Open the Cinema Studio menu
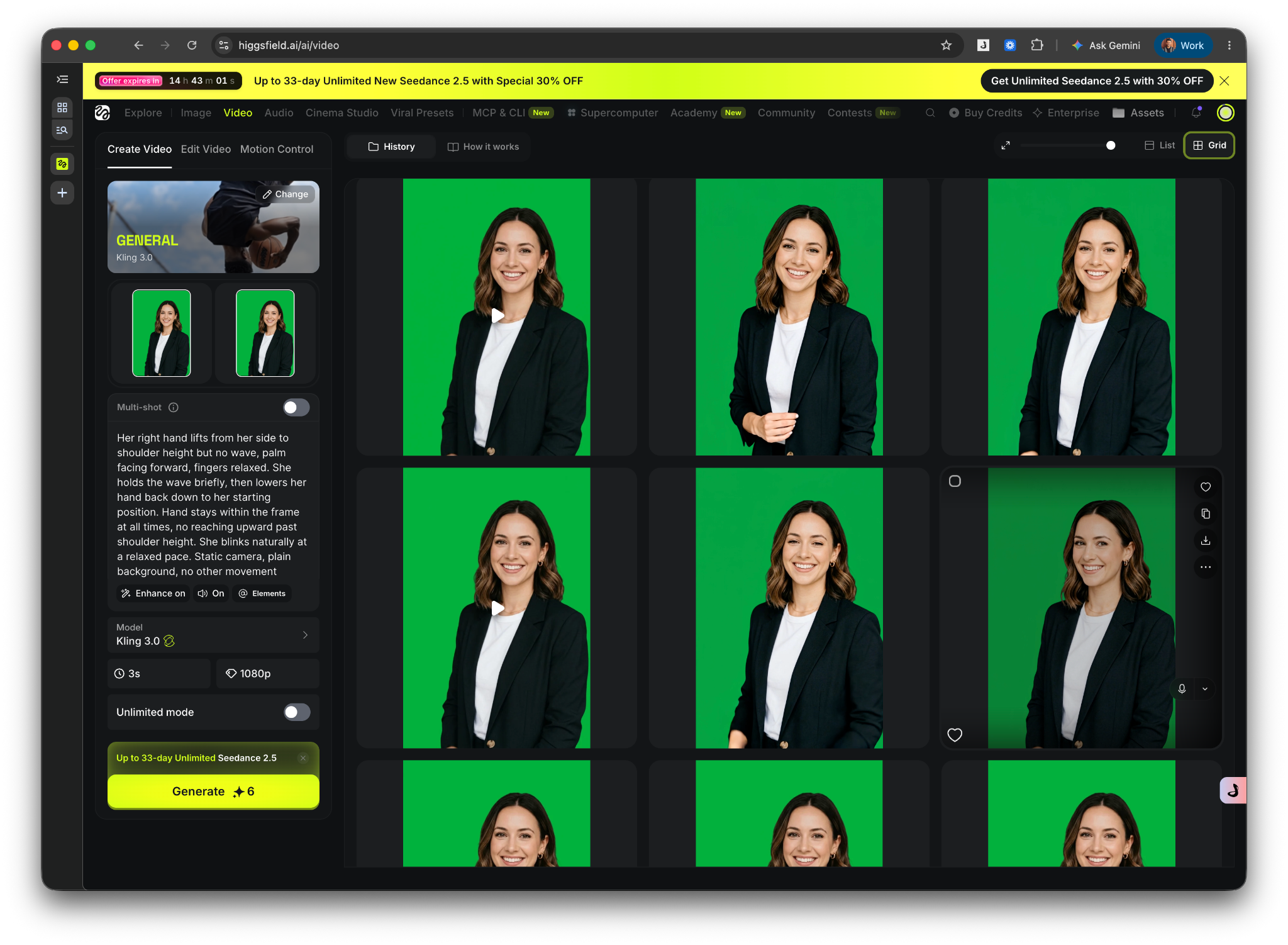The height and width of the screenshot is (945, 1288). click(x=341, y=113)
